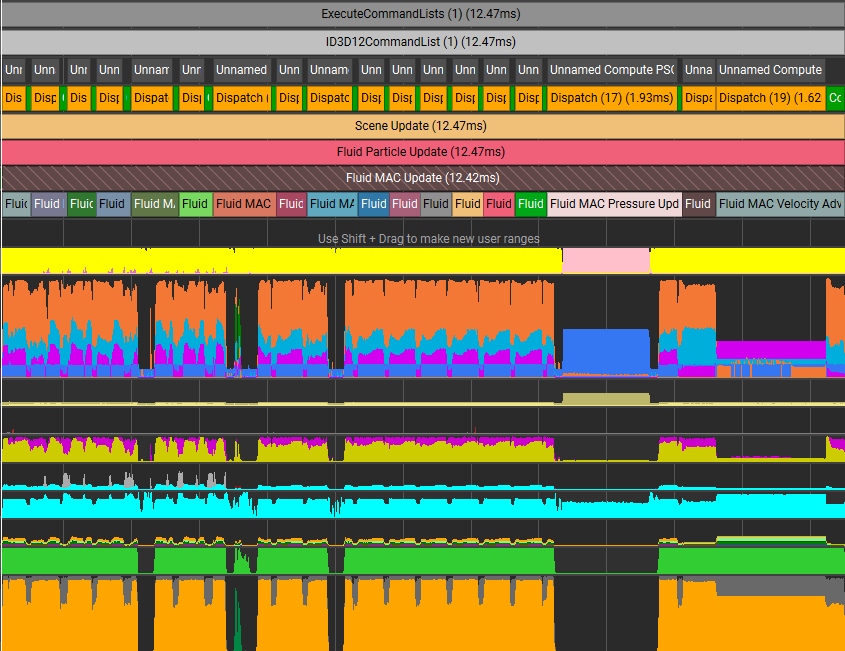Select the light blue Fluid MA range block
This screenshot has width=845, height=651.
click(333, 204)
